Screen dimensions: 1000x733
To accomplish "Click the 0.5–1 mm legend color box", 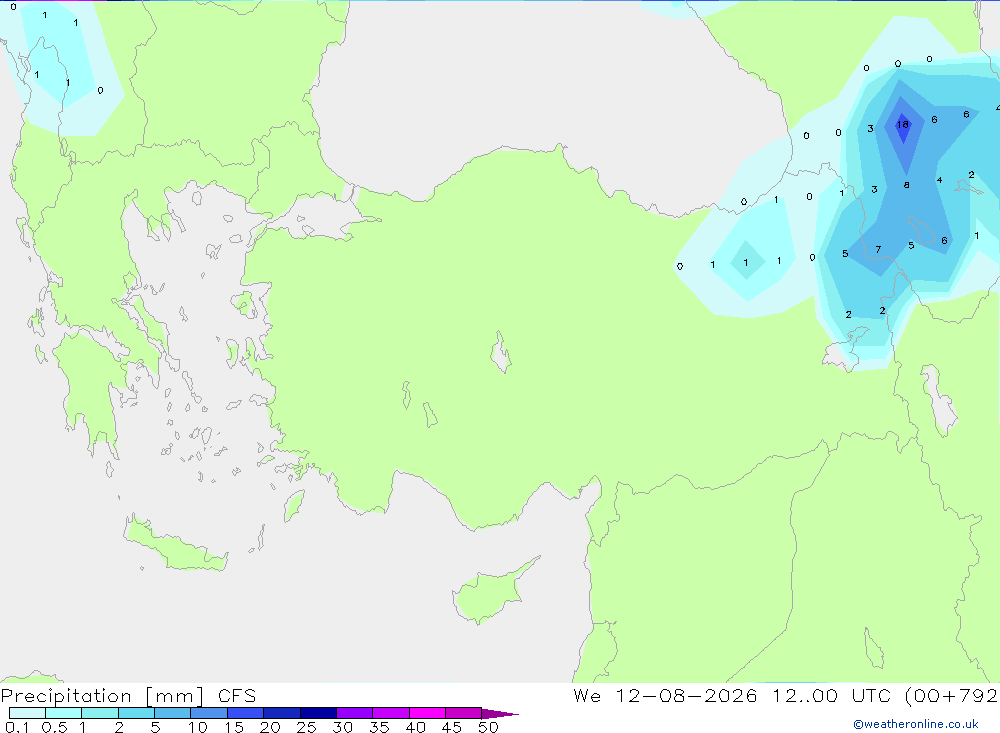I will click(64, 713).
